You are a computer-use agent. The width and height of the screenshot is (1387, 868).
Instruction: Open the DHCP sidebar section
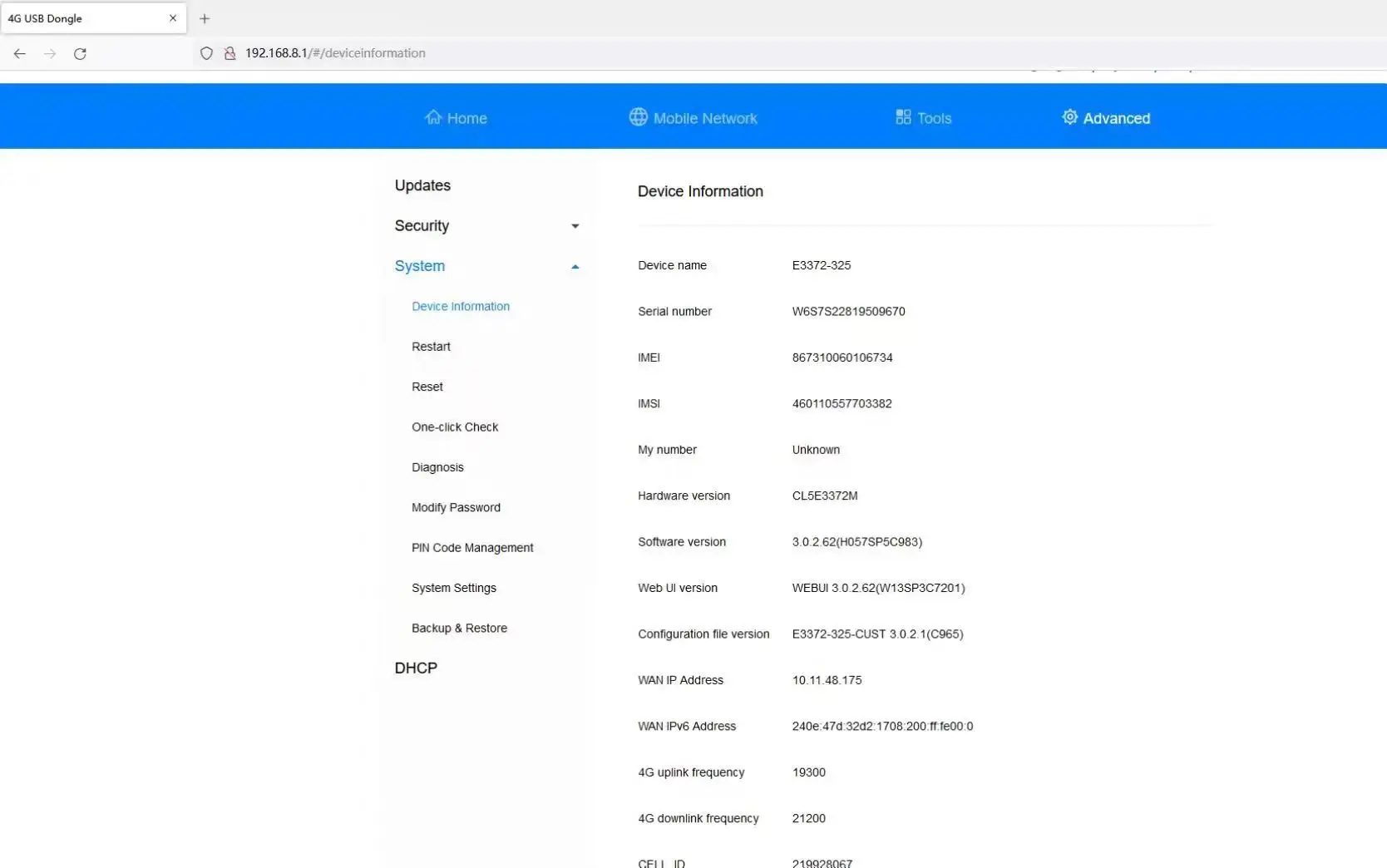[x=416, y=668]
